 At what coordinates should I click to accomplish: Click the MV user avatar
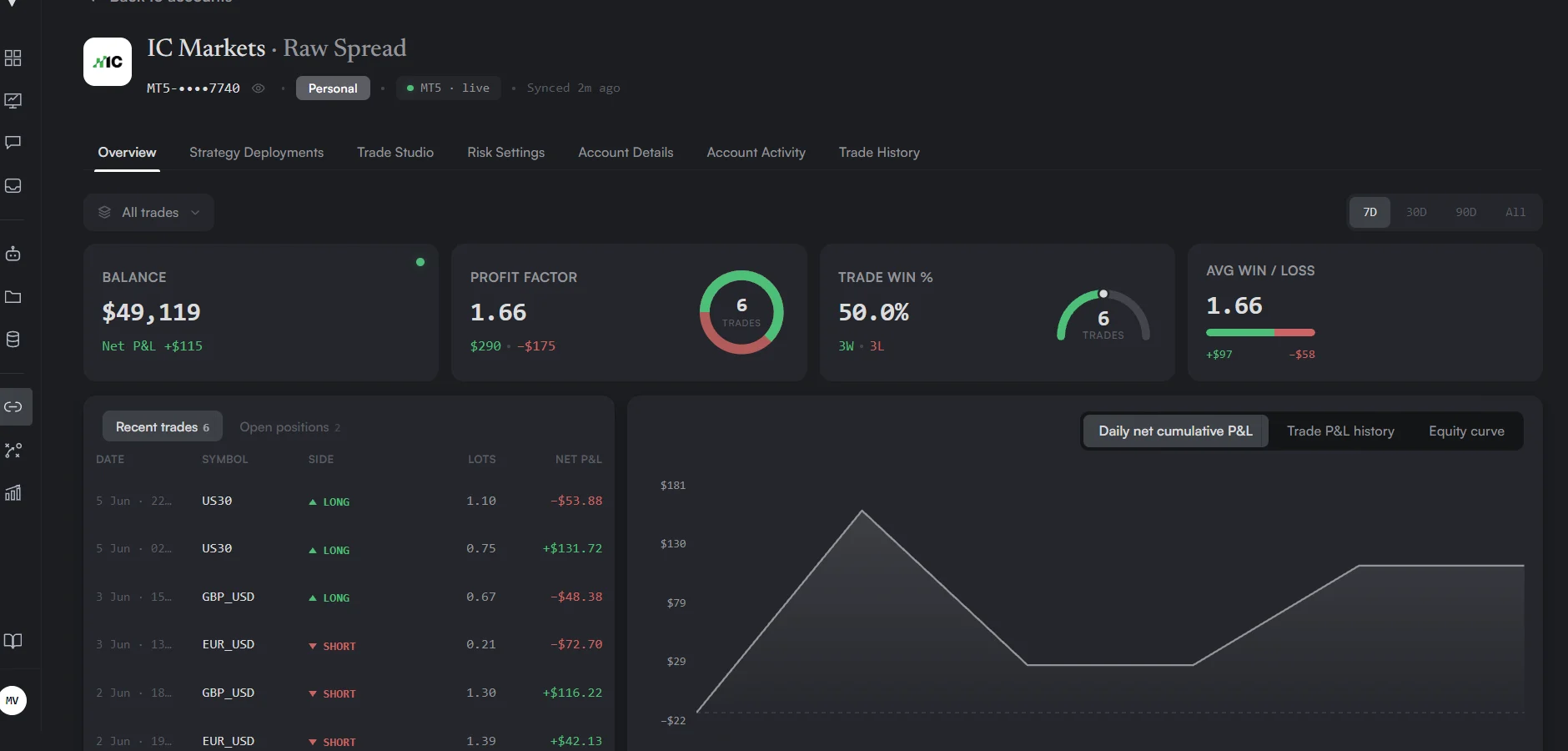pyautogui.click(x=13, y=700)
